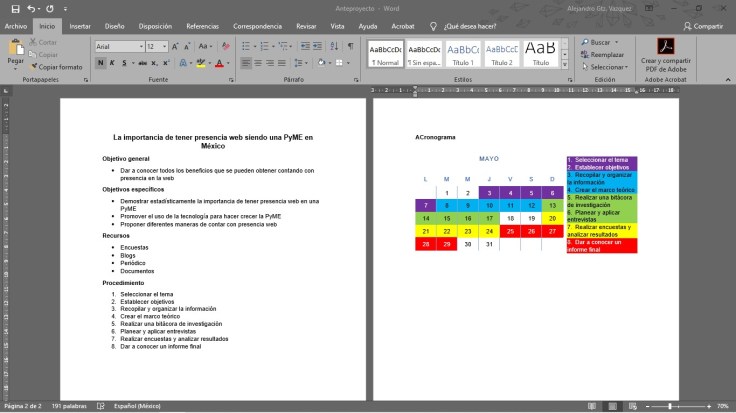Screen dimensions: 736x413
Task: Increase font size with the larger A icon
Action: click(x=175, y=46)
